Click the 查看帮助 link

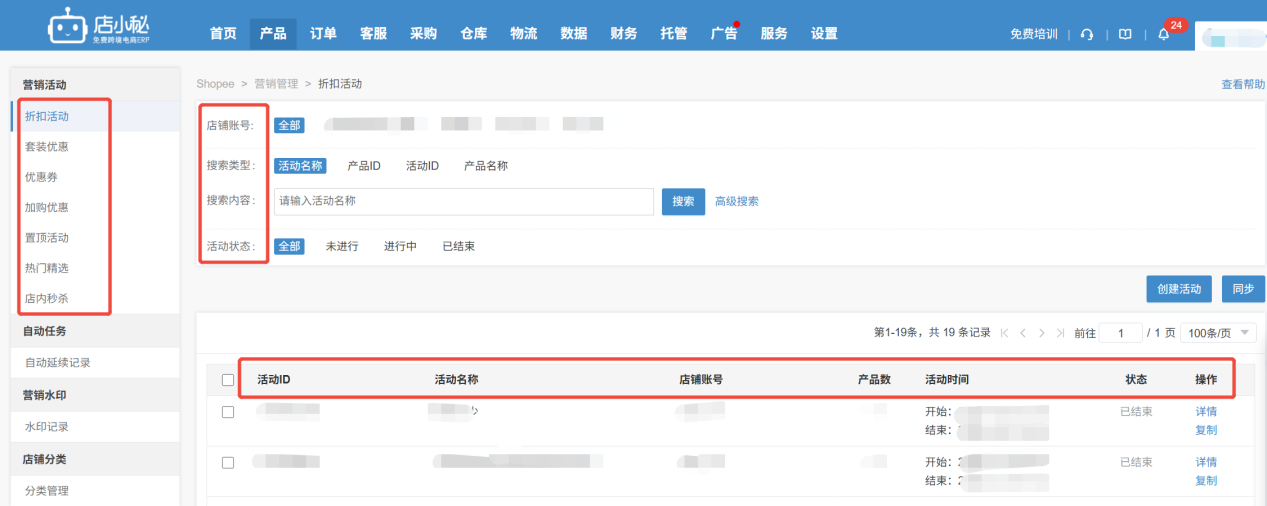[1243, 85]
